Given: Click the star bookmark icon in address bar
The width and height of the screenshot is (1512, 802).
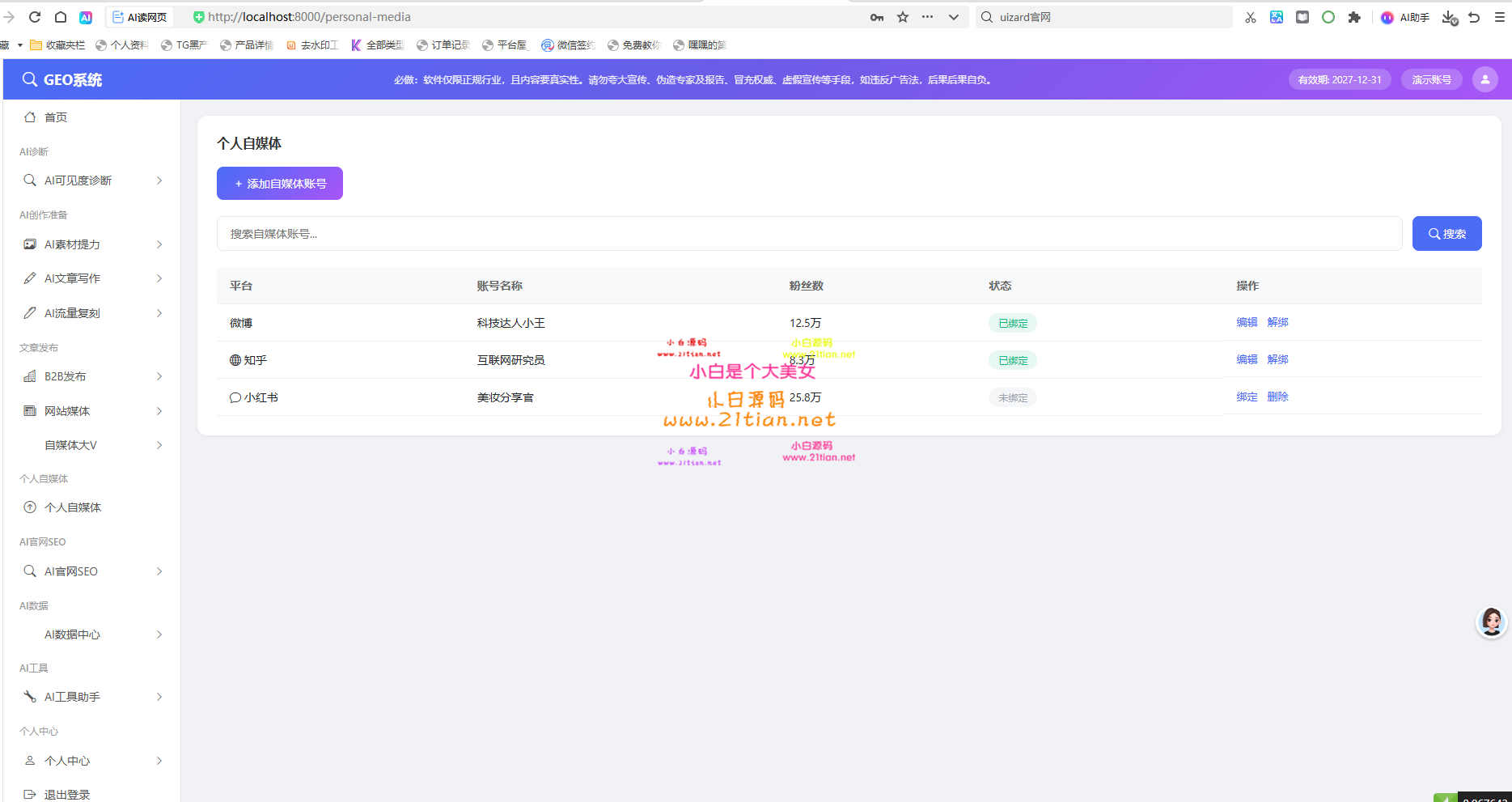Looking at the screenshot, I should pos(903,17).
